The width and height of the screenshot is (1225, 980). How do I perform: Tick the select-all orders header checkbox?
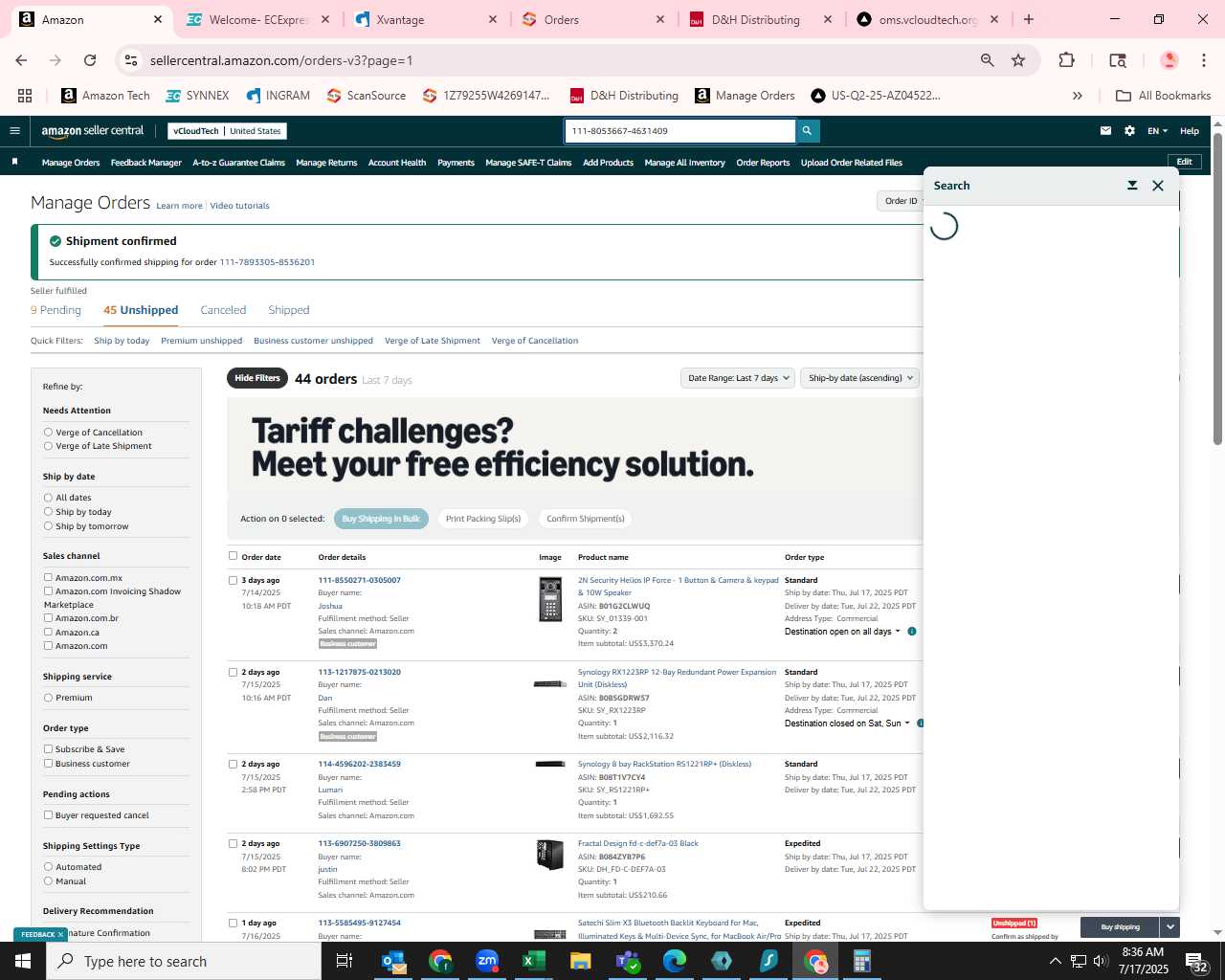pos(233,556)
